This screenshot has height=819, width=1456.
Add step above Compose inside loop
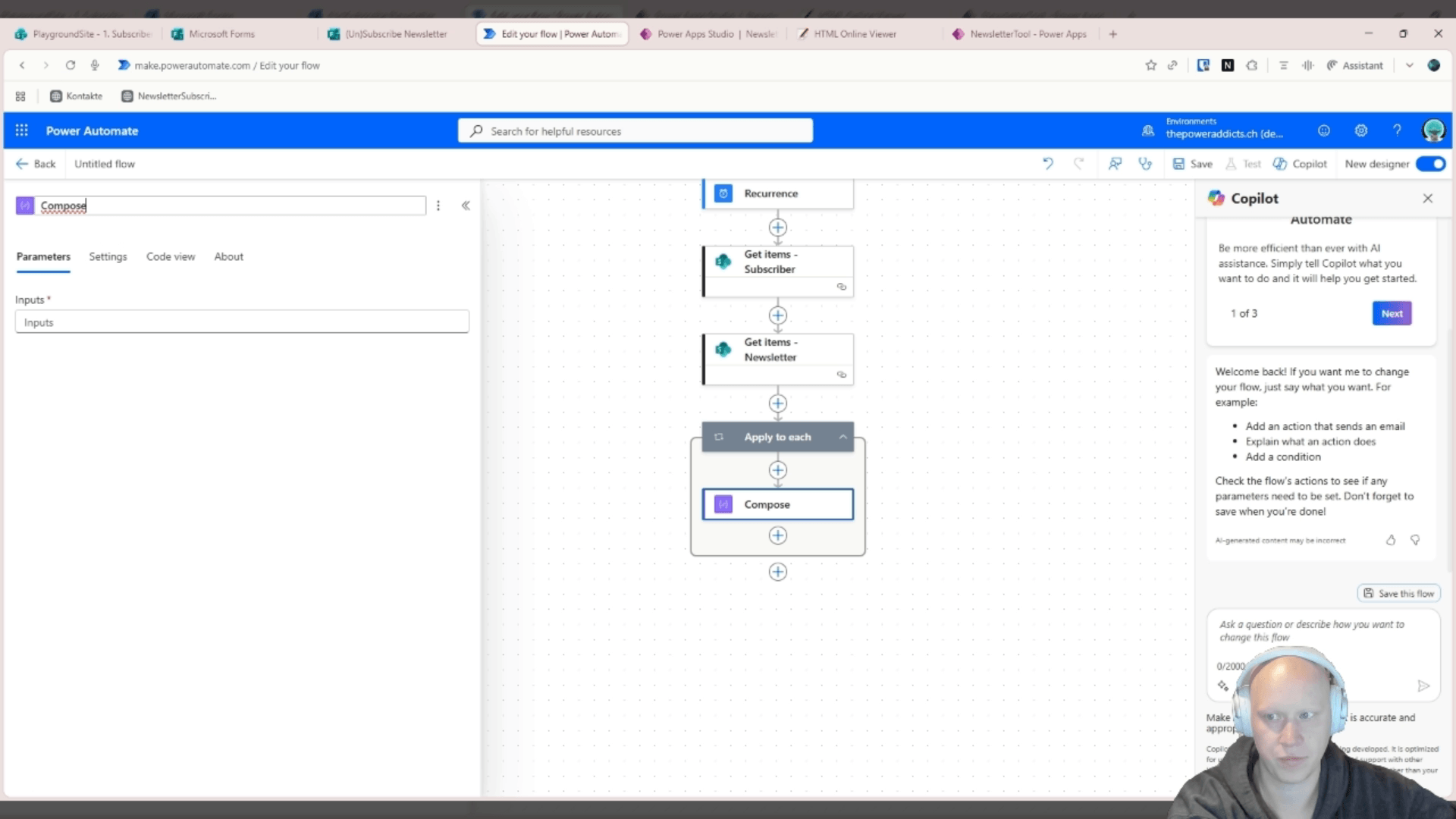tap(777, 470)
